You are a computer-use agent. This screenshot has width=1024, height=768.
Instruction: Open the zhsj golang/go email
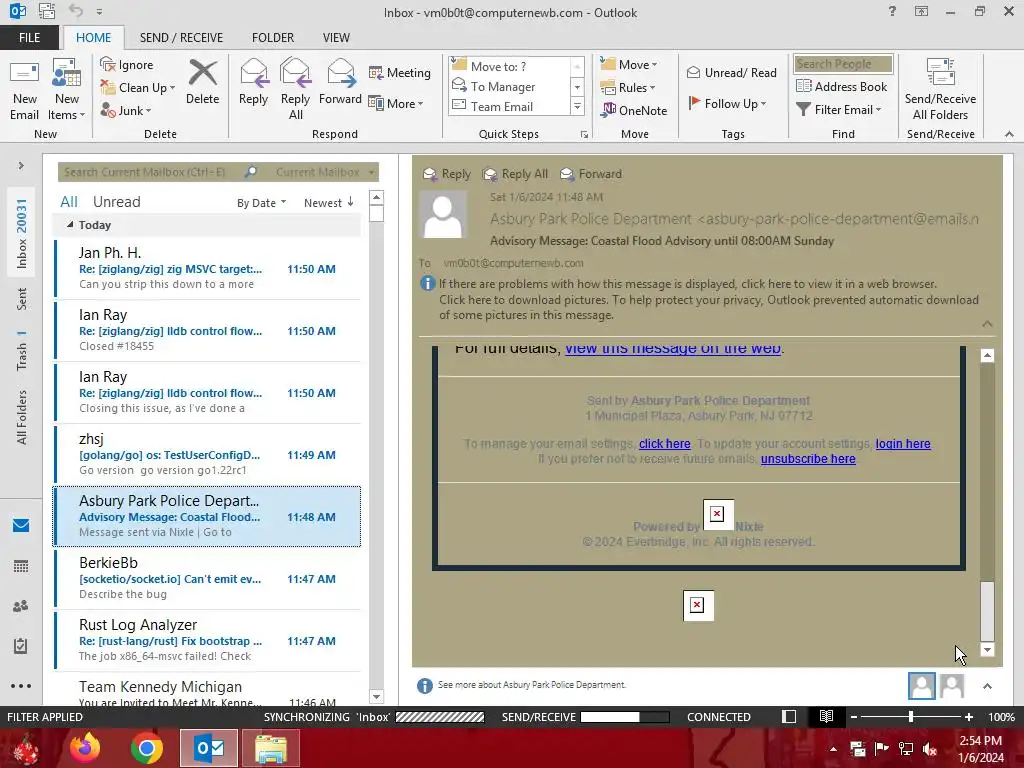[208, 455]
